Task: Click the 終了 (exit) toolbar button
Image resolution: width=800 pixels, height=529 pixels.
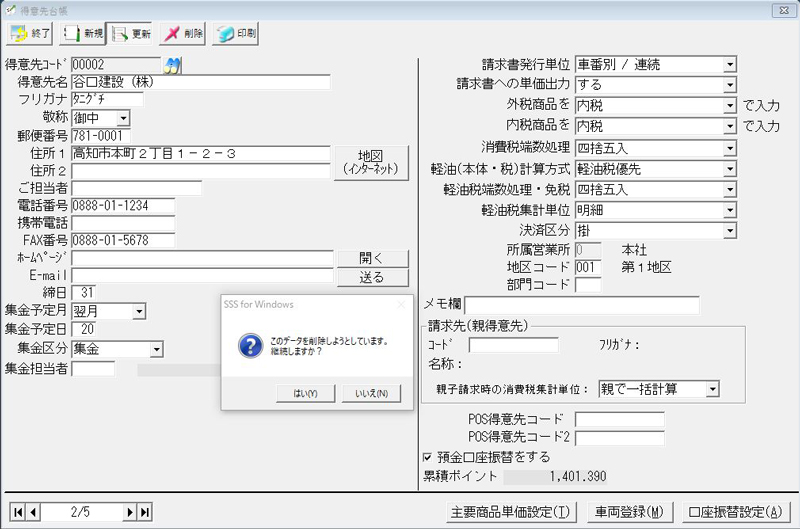Action: click(30, 33)
